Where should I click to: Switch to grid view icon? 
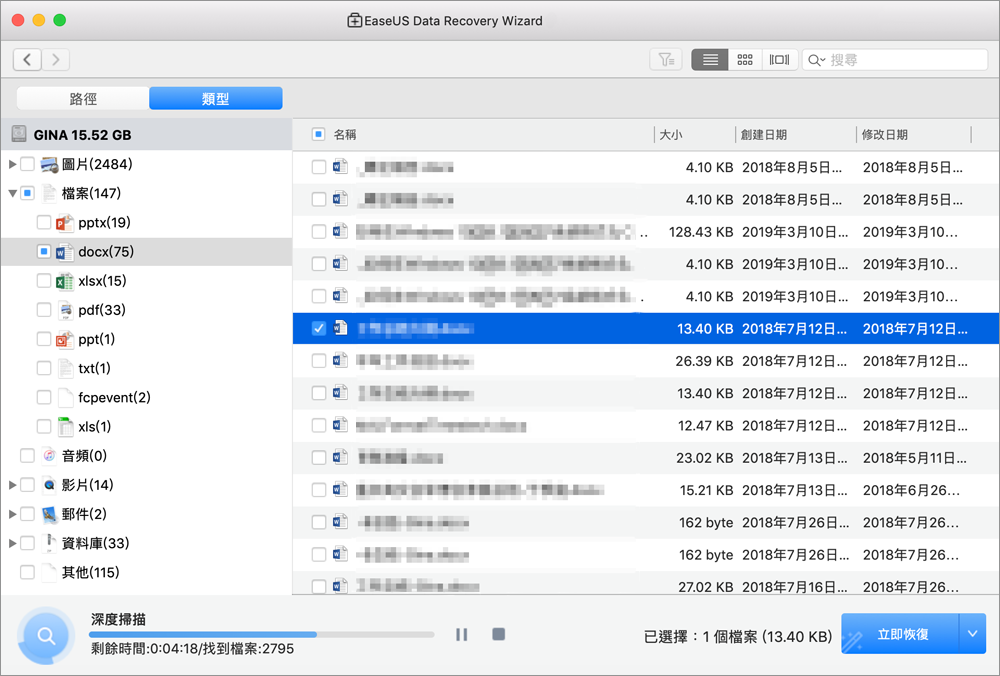[x=744, y=59]
